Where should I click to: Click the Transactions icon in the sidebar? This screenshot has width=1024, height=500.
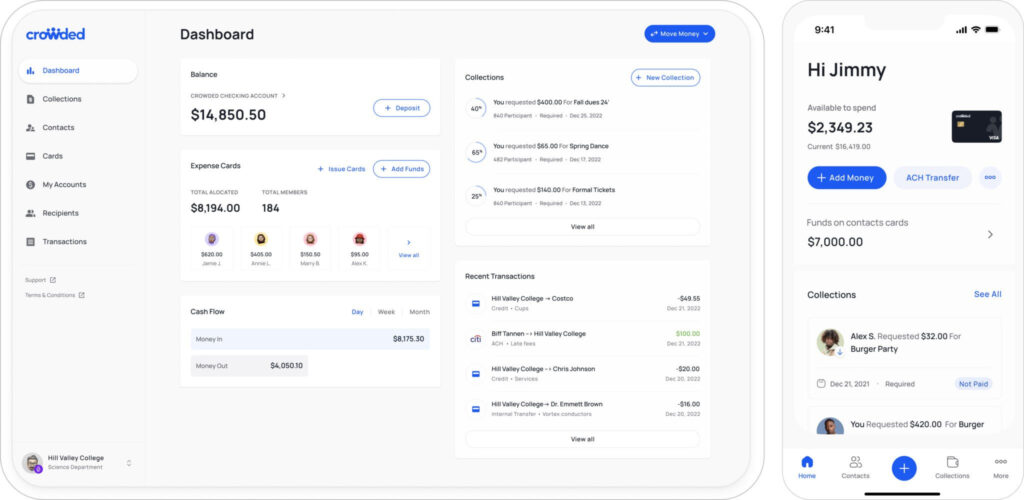tap(31, 242)
